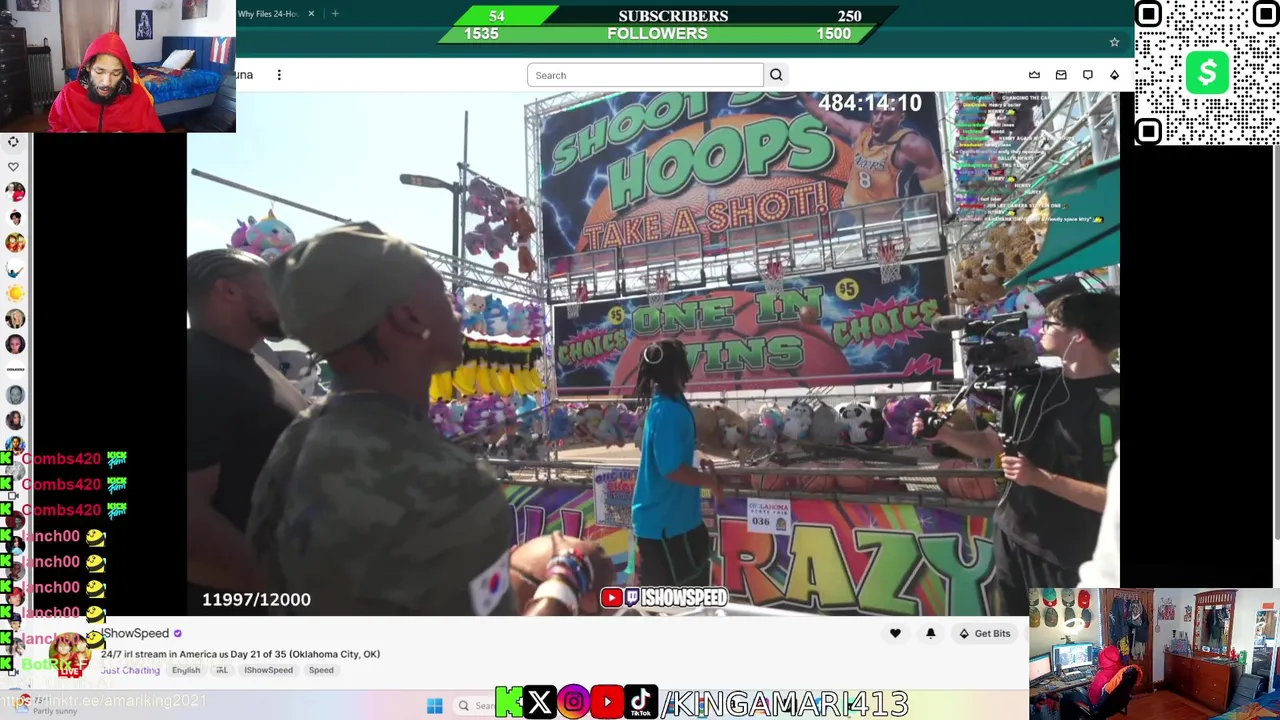Image resolution: width=1280 pixels, height=720 pixels.
Task: Open the sun avatar channel in sidebar
Action: [x=15, y=293]
